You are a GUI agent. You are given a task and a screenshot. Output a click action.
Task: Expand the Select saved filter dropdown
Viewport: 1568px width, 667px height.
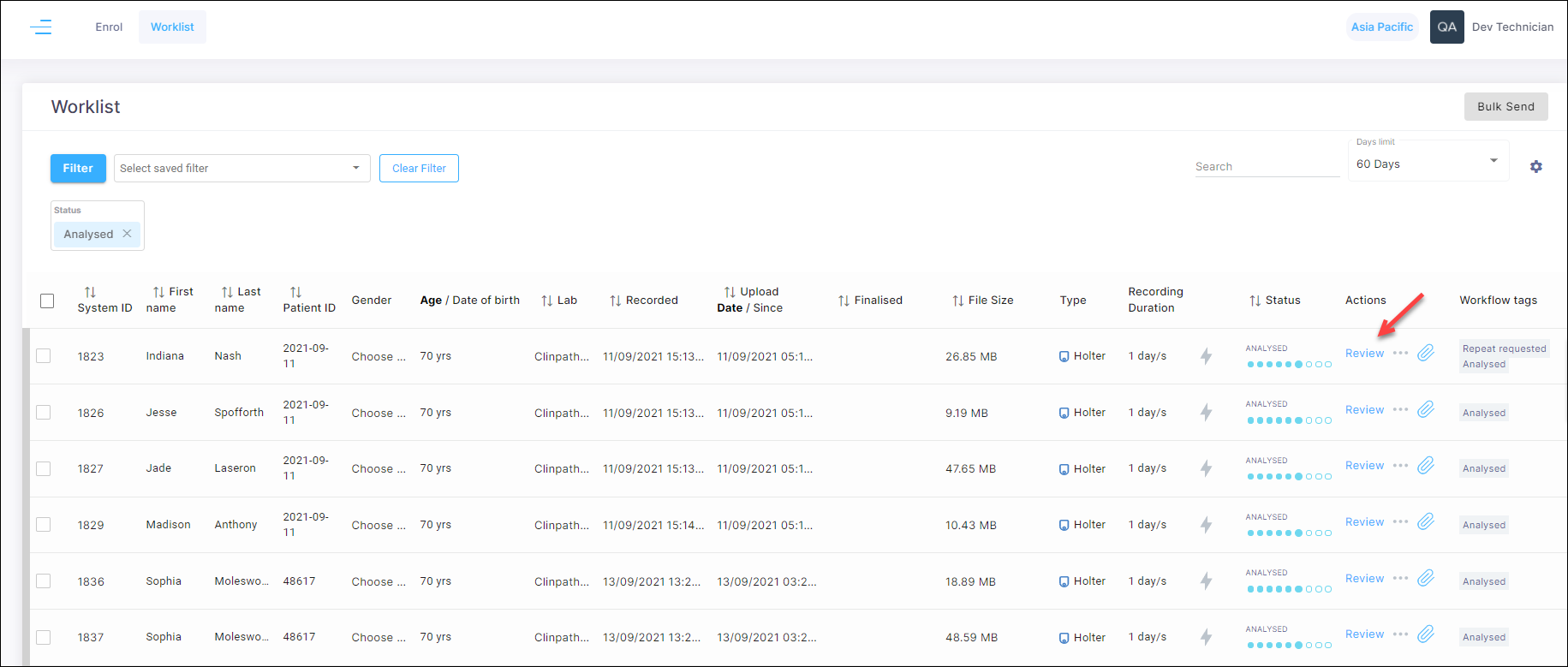241,168
